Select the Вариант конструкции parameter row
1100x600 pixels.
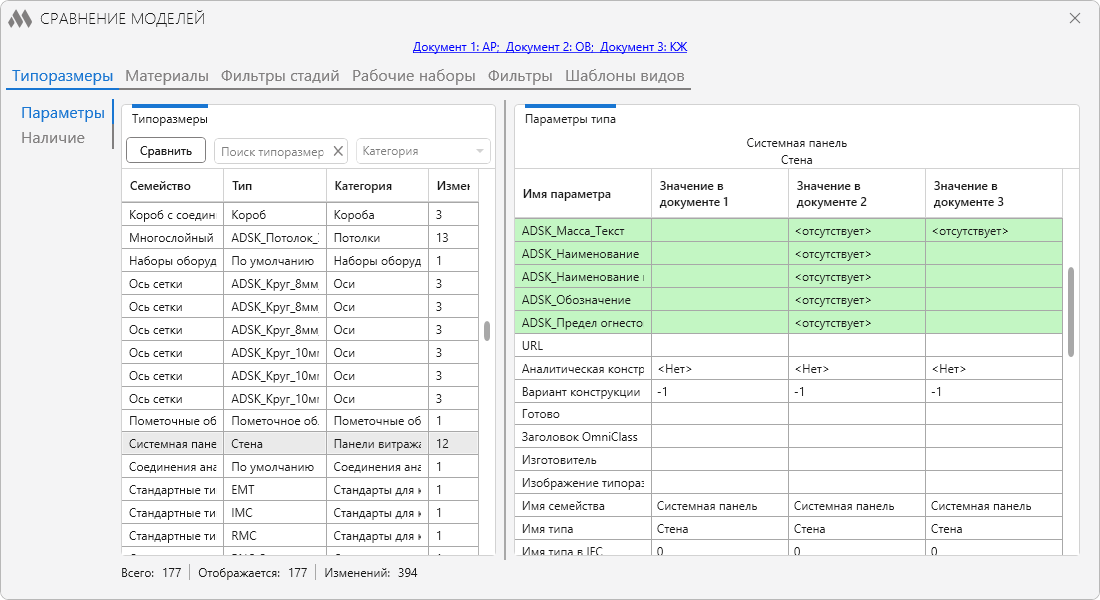pos(789,392)
